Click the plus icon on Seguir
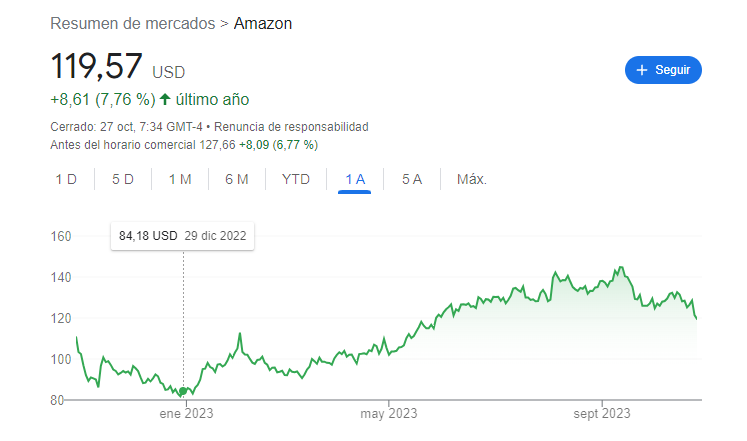This screenshot has height=441, width=747. (642, 70)
